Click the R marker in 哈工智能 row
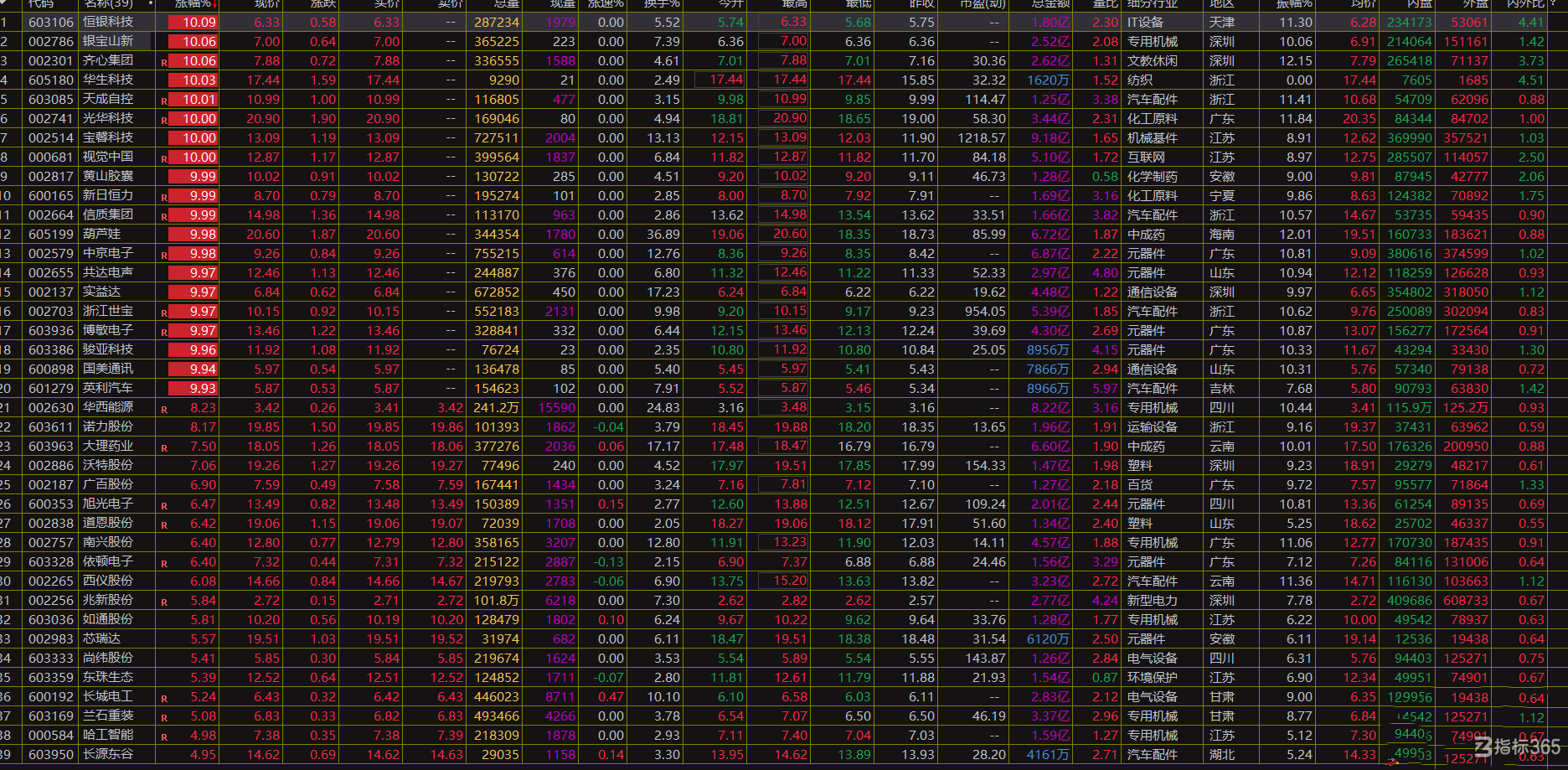1568x770 pixels. coord(164,736)
